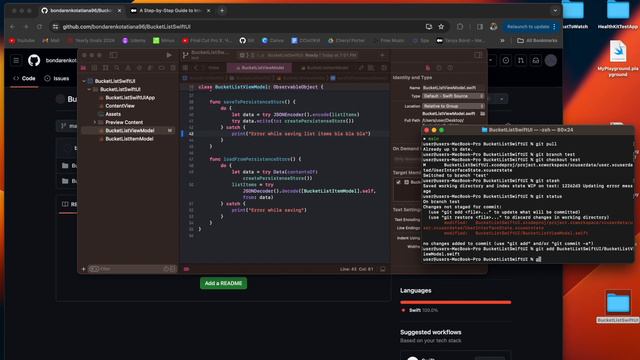
Task: Toggle the Xcode inspector panel
Action: pyautogui.click(x=478, y=55)
